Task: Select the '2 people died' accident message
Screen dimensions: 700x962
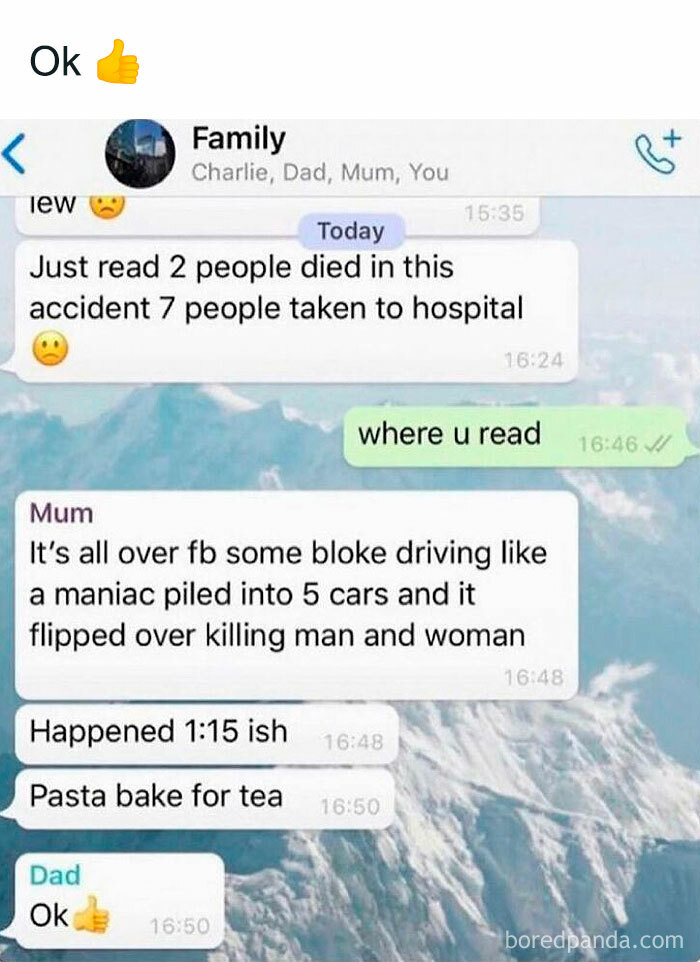Action: tap(296, 310)
